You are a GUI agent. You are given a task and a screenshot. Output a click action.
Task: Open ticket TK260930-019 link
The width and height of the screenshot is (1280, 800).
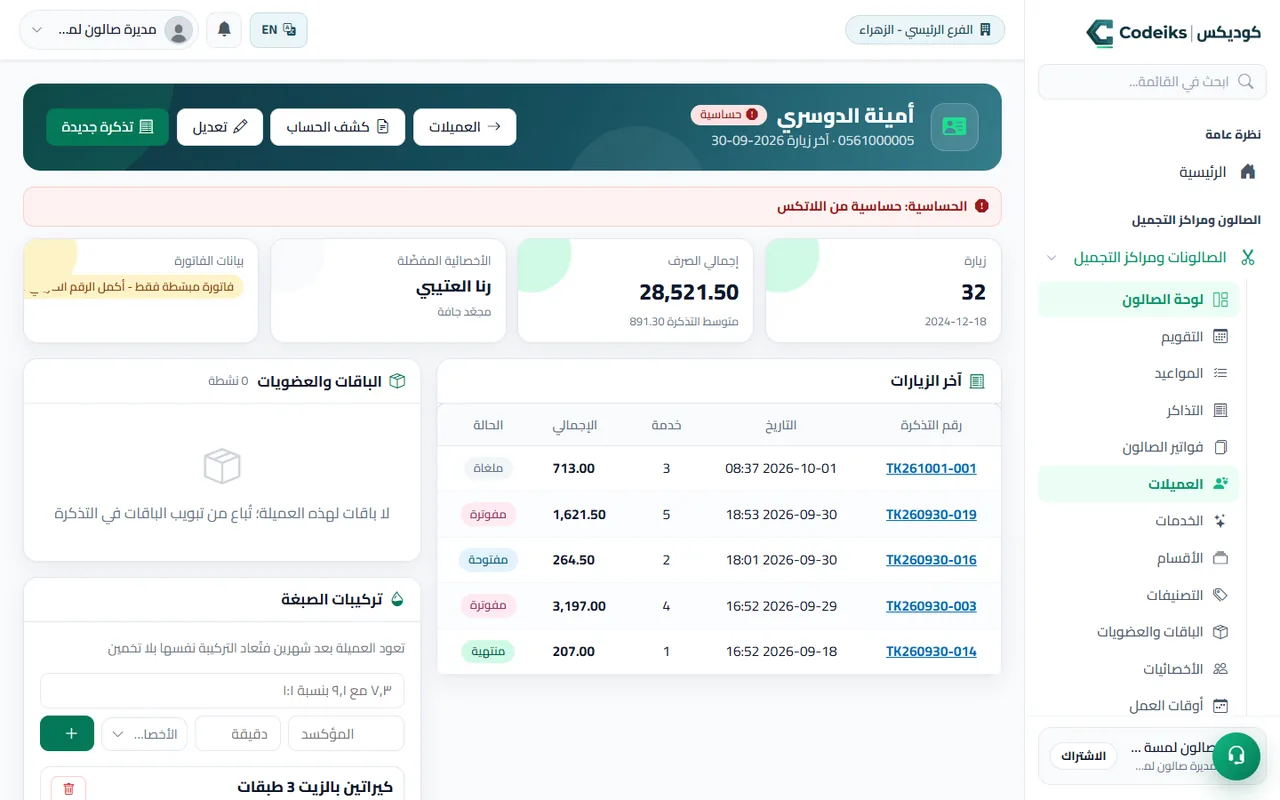pyautogui.click(x=931, y=514)
